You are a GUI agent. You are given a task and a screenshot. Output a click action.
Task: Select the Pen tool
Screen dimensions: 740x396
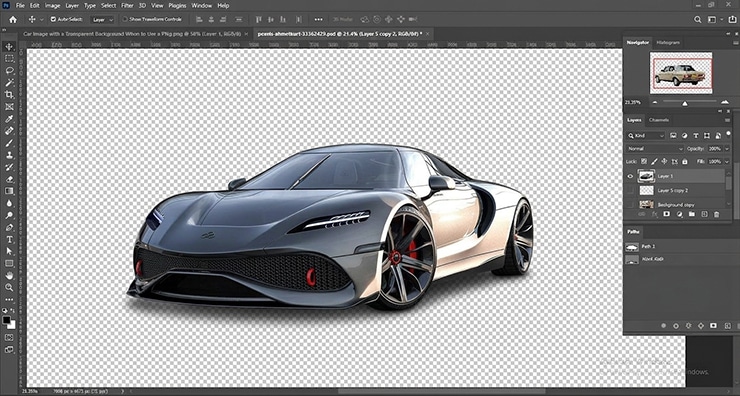[9, 227]
